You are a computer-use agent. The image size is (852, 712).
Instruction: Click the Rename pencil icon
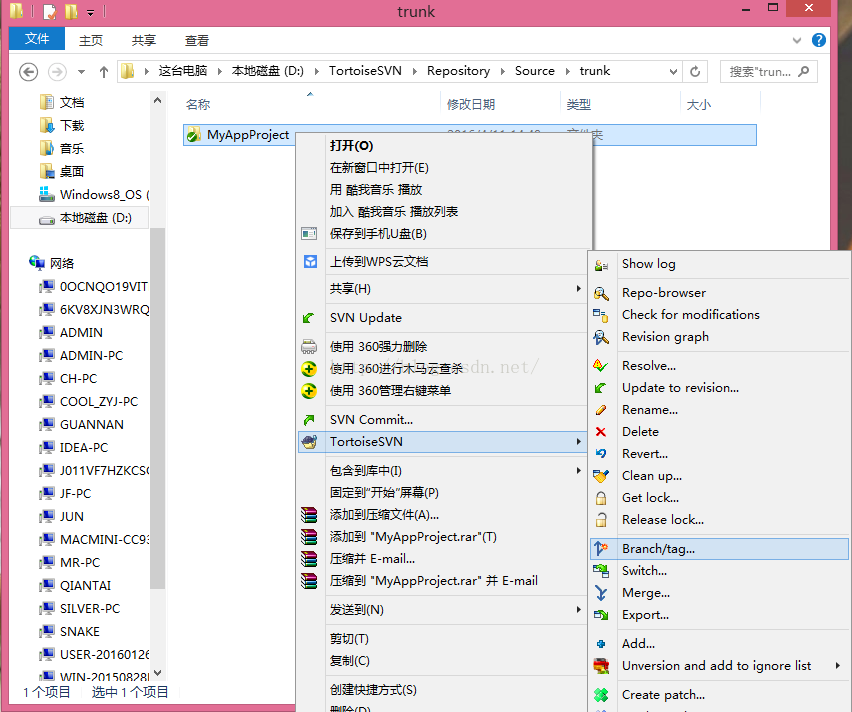tap(601, 410)
